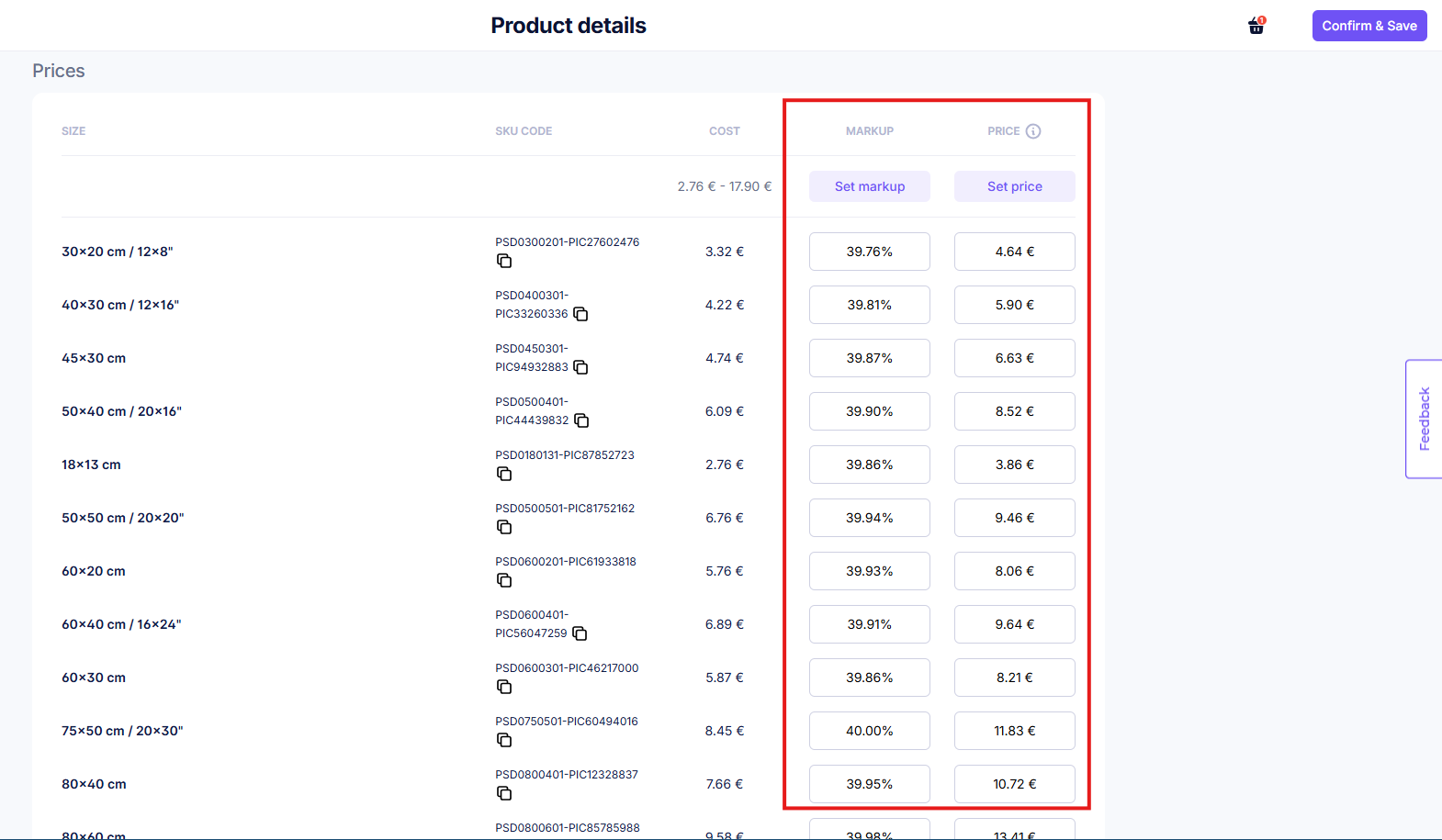1442x840 pixels.
Task: Select size label 18×13 cm
Action: (x=91, y=465)
